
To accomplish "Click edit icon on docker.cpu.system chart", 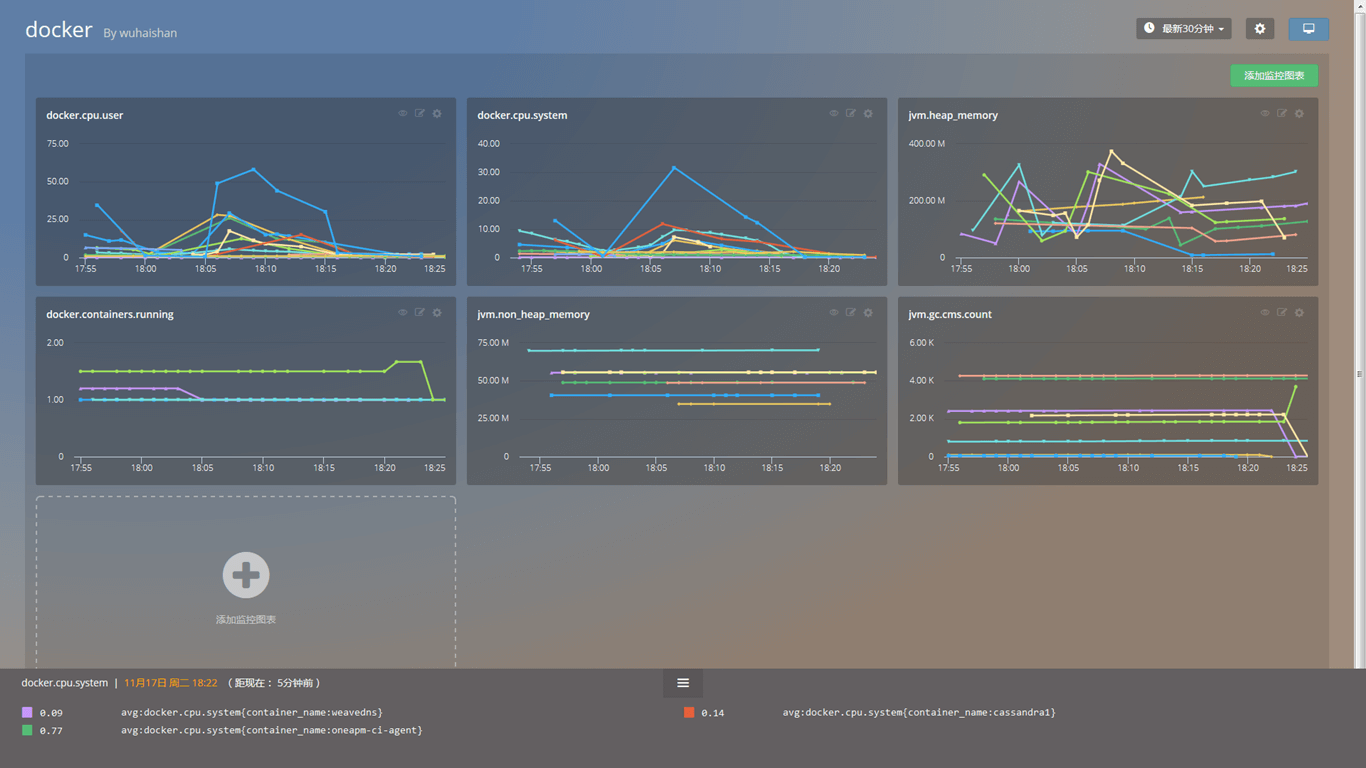I will 851,114.
